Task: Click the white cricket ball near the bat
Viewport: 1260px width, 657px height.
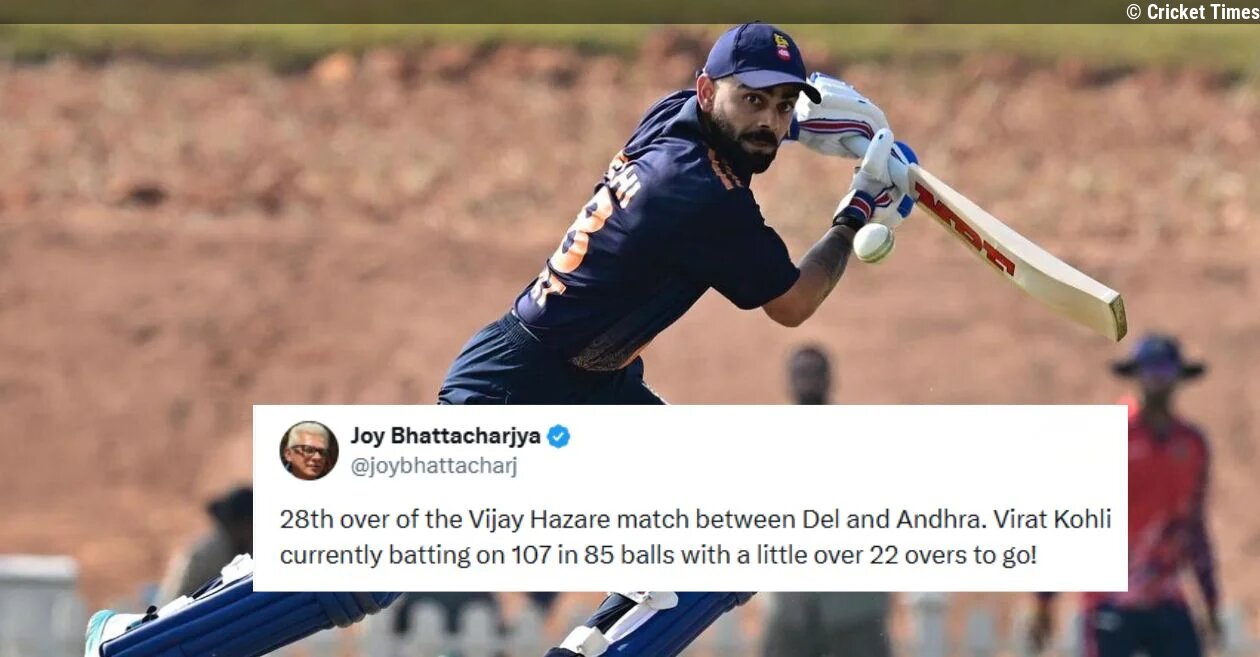Action: coord(873,243)
